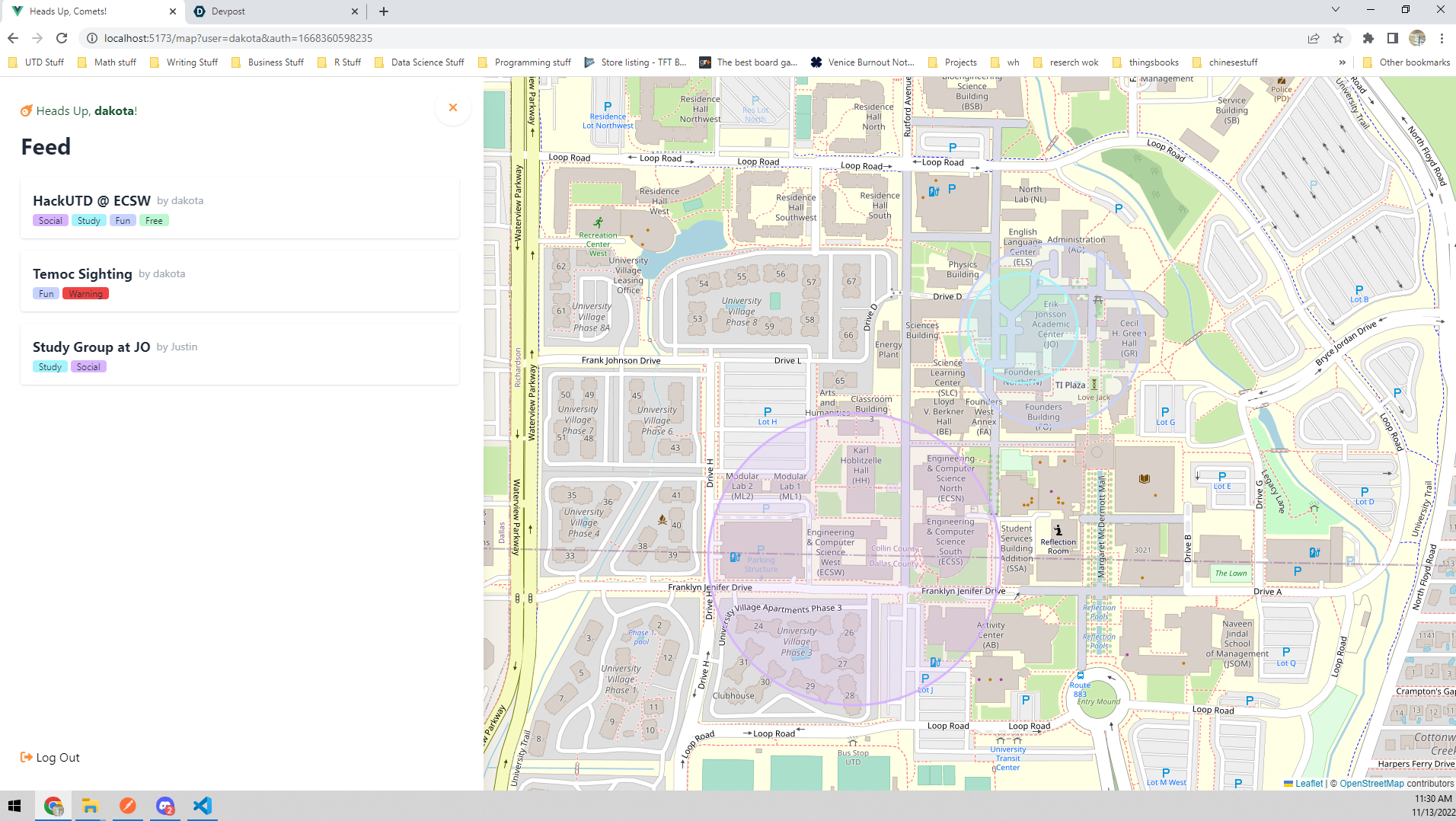View site information icon in address bar

91,38
